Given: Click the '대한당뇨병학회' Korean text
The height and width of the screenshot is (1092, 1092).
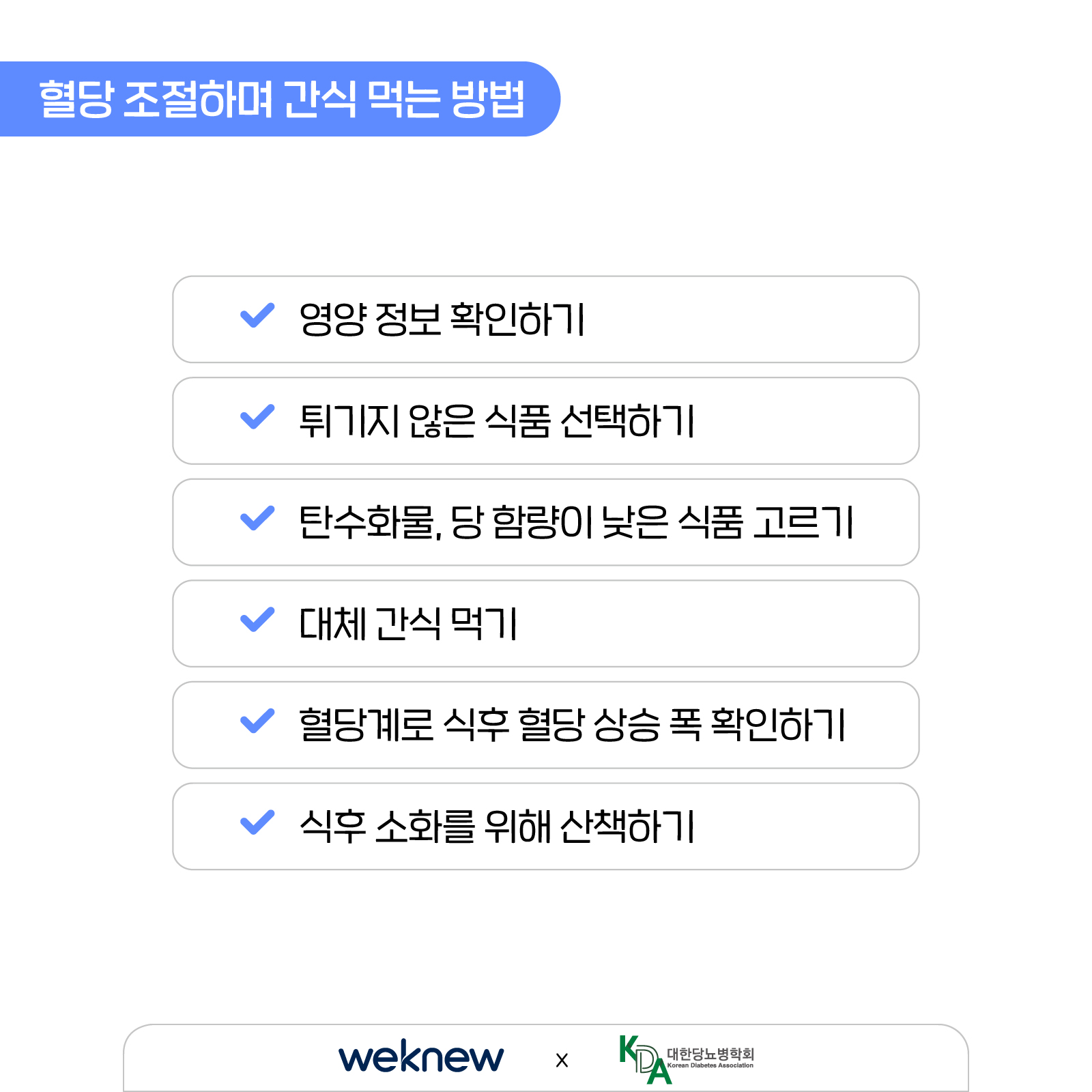Looking at the screenshot, I should click(710, 1054).
